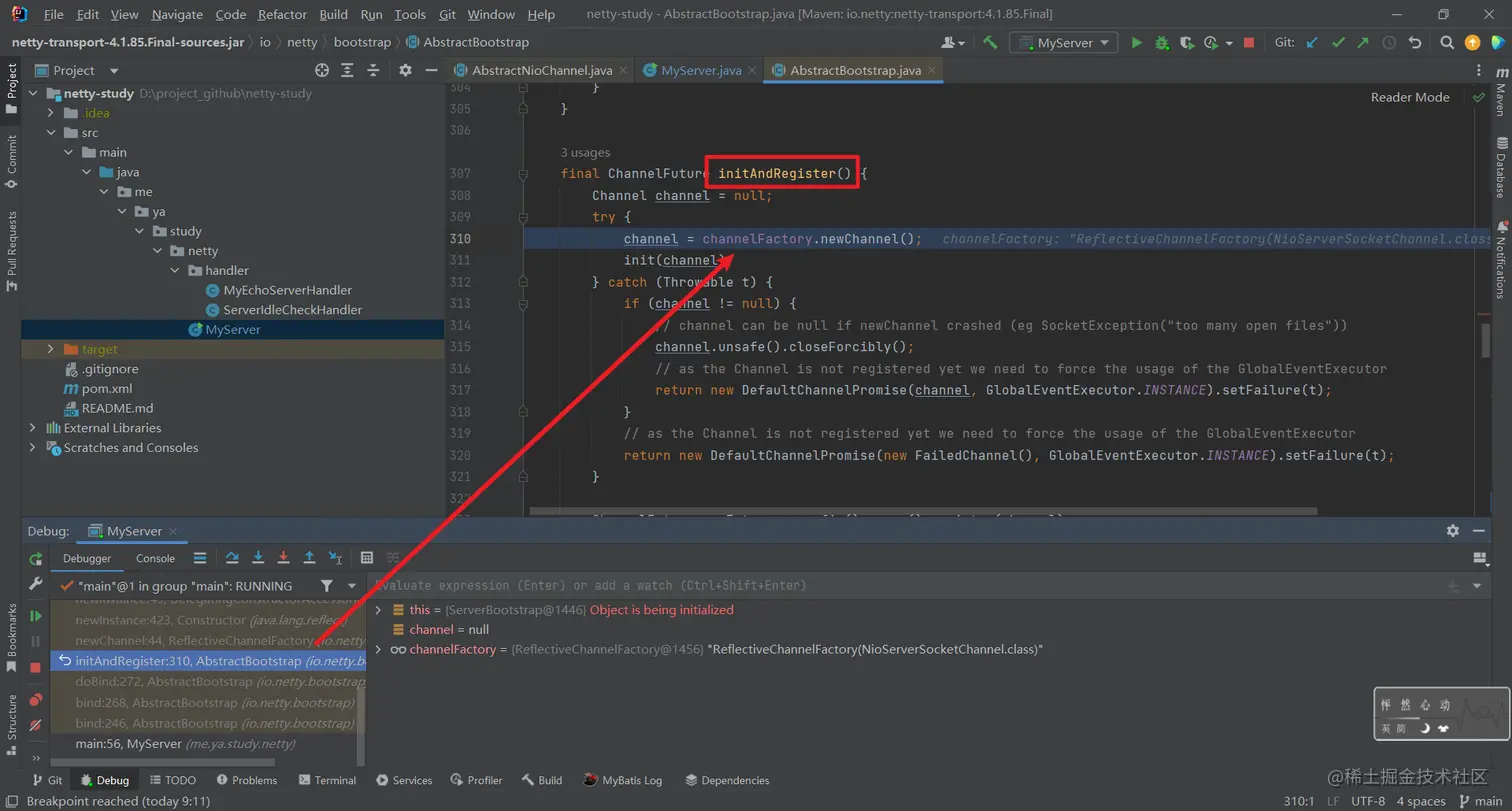The image size is (1512, 811).
Task: Expand the 'this' variable node
Action: (378, 610)
